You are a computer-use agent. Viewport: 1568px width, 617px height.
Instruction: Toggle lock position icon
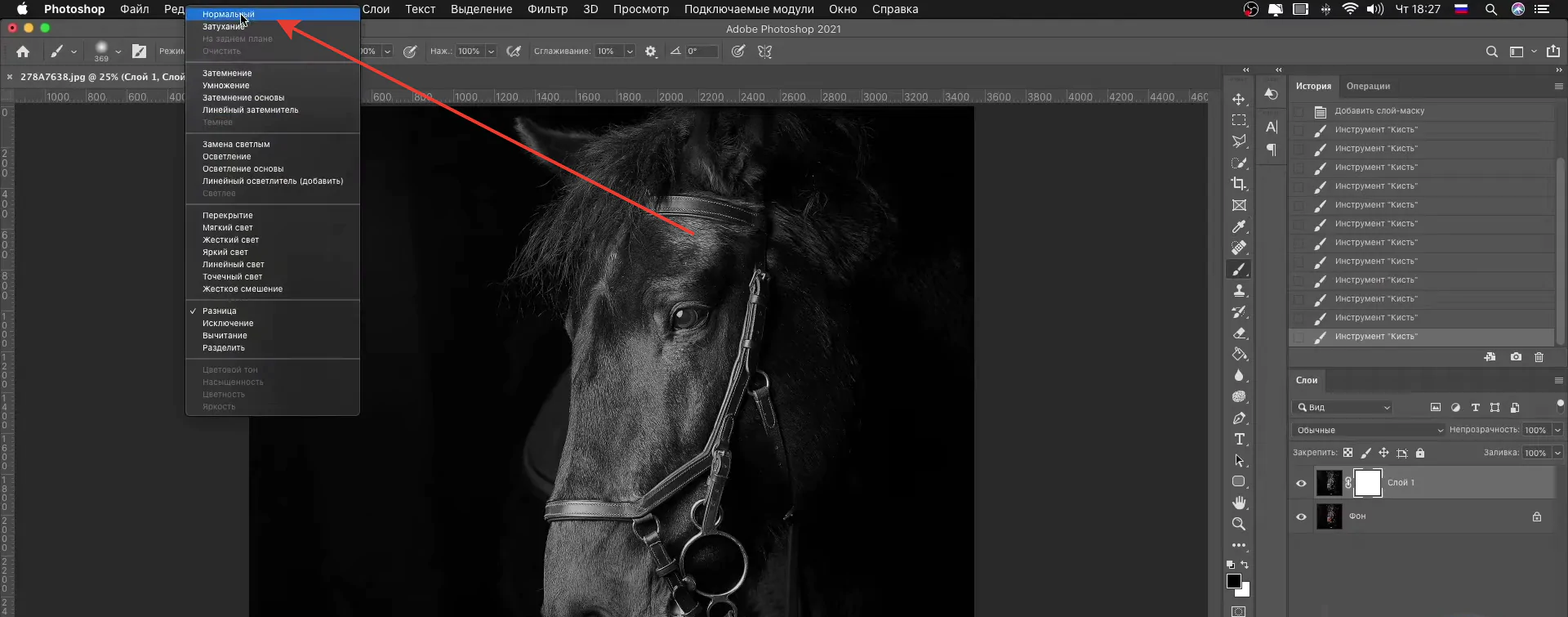pos(1383,453)
